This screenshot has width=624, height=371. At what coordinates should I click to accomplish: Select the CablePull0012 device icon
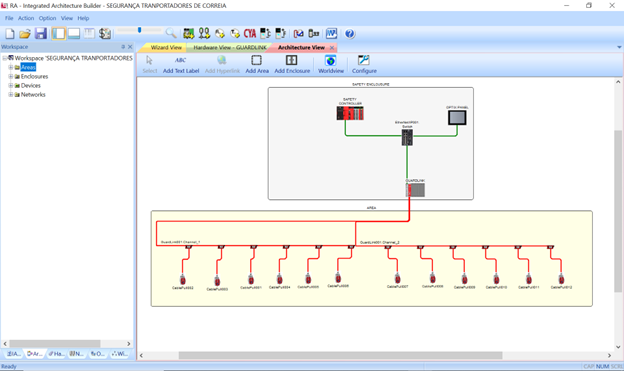click(561, 279)
